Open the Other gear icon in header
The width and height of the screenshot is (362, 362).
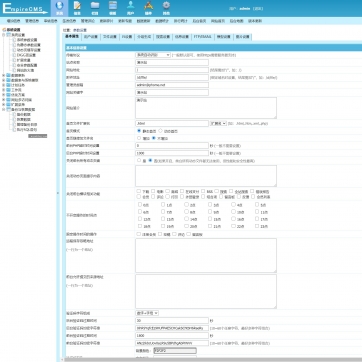click(x=166, y=7)
